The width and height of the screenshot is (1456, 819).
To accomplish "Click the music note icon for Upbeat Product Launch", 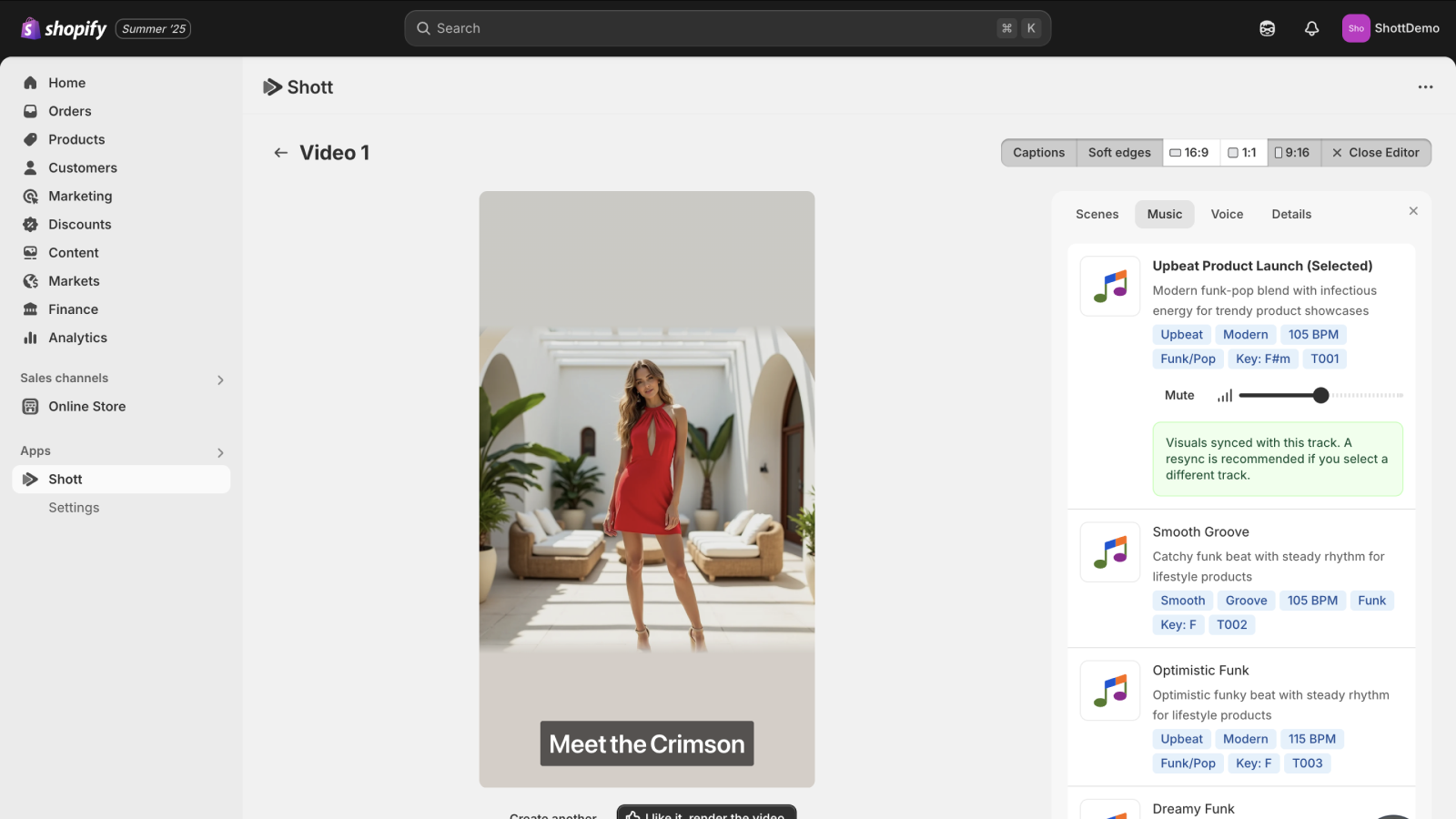I will click(x=1110, y=286).
